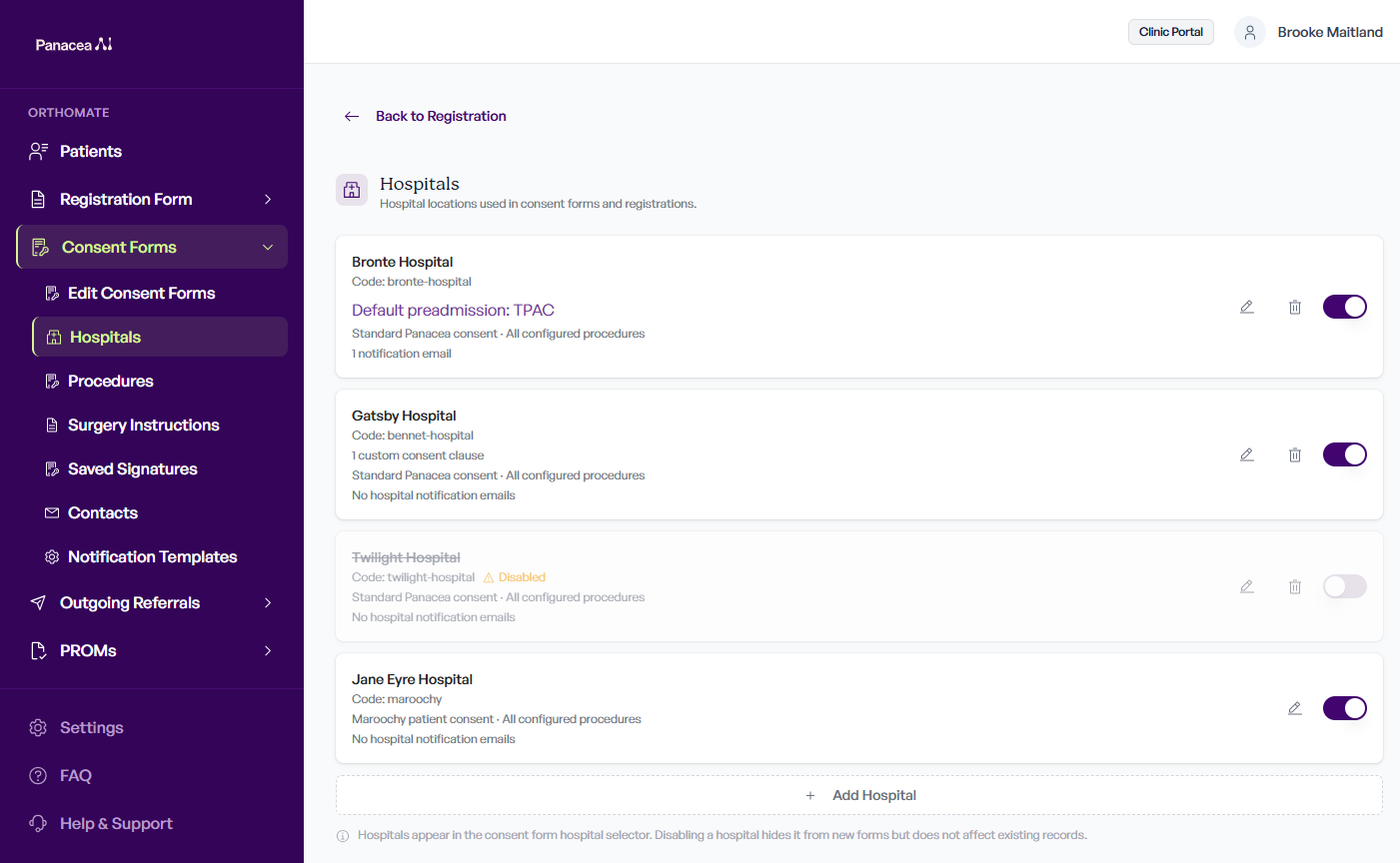Image resolution: width=1400 pixels, height=863 pixels.
Task: Switch off Jane Eyre Hospital
Action: [1345, 708]
